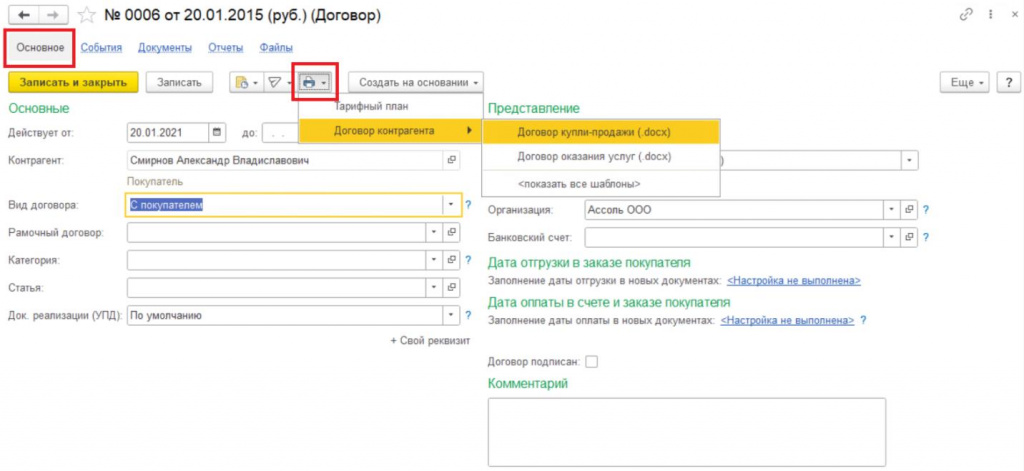Open the payment date Настройка не выполнена link
Viewport: 1024px width, 471px height.
pos(787,321)
